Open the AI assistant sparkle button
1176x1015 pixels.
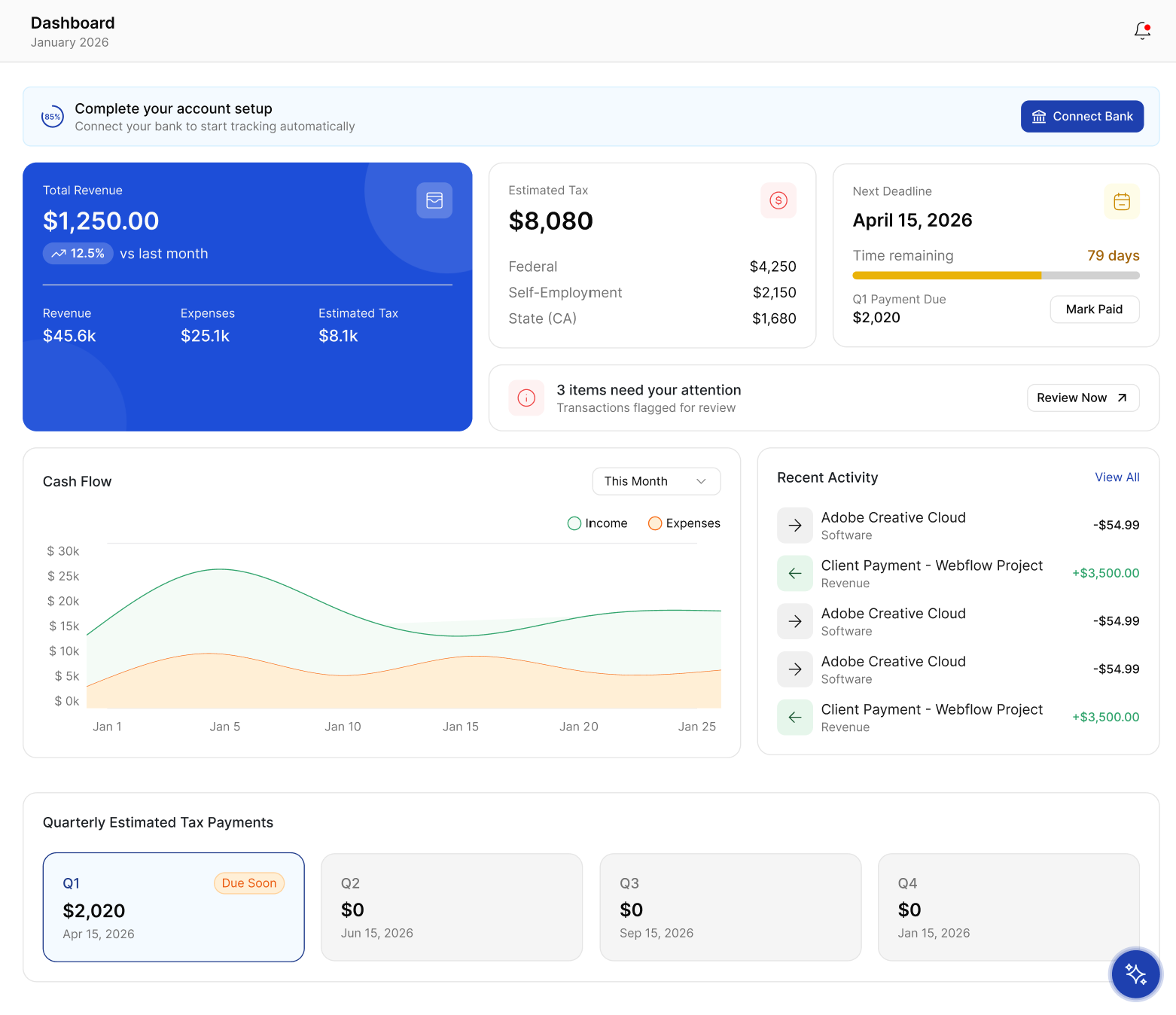[x=1135, y=974]
